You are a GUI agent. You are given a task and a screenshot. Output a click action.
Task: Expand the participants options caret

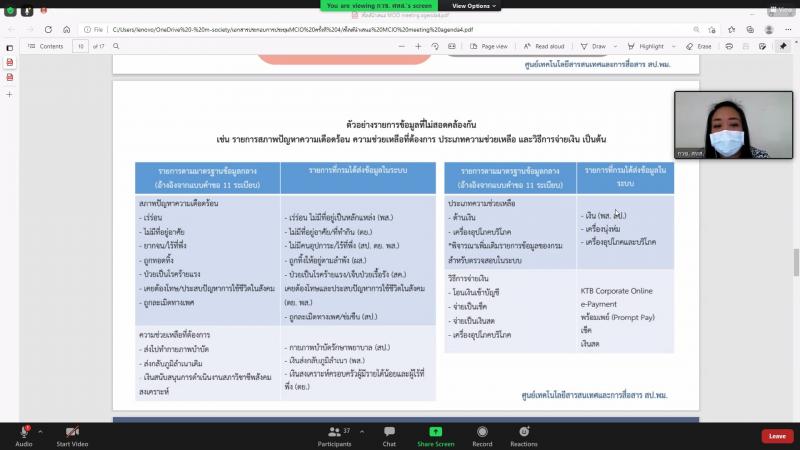(362, 432)
